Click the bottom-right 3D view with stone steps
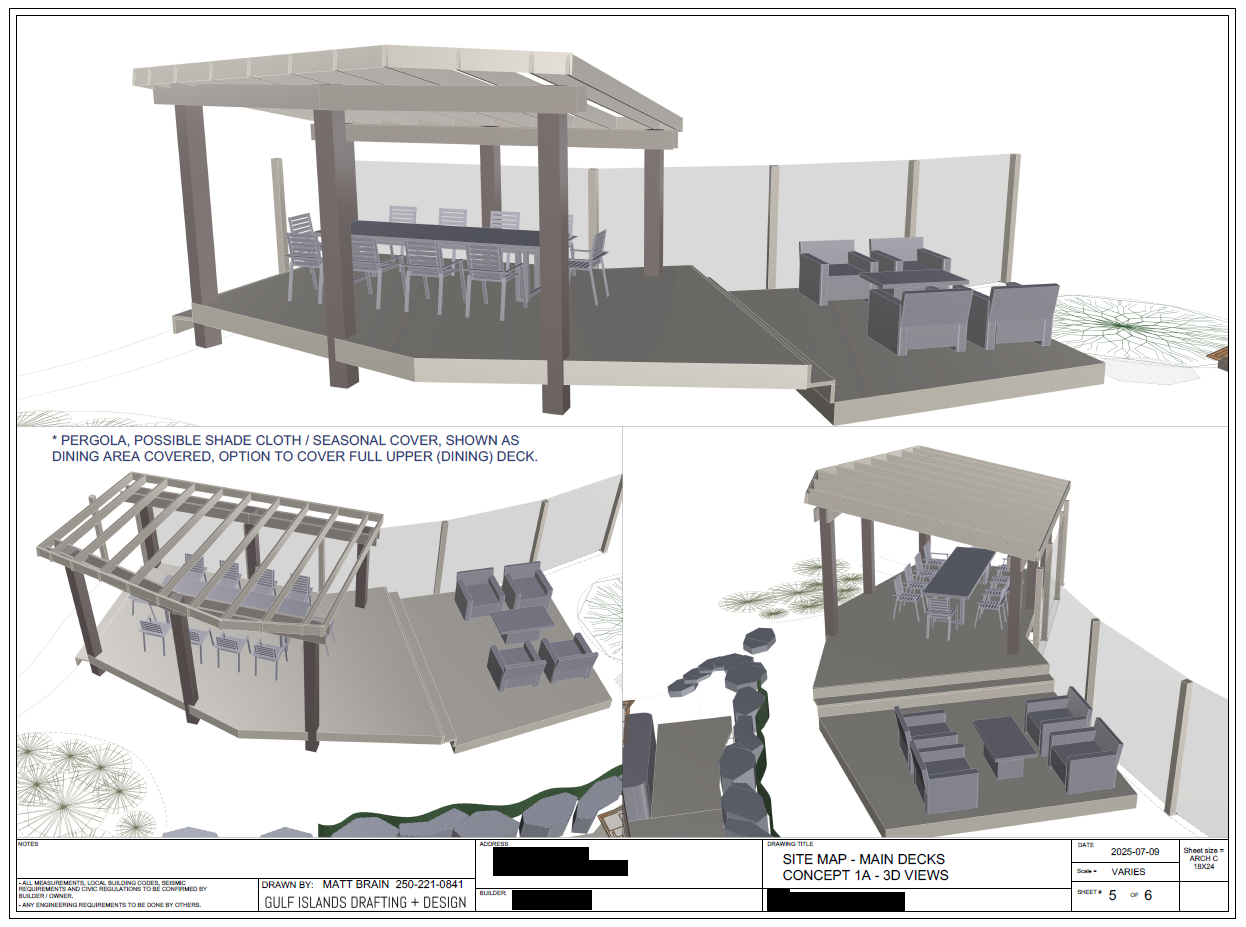Image resolution: width=1246 pixels, height=927 pixels. [x=925, y=632]
